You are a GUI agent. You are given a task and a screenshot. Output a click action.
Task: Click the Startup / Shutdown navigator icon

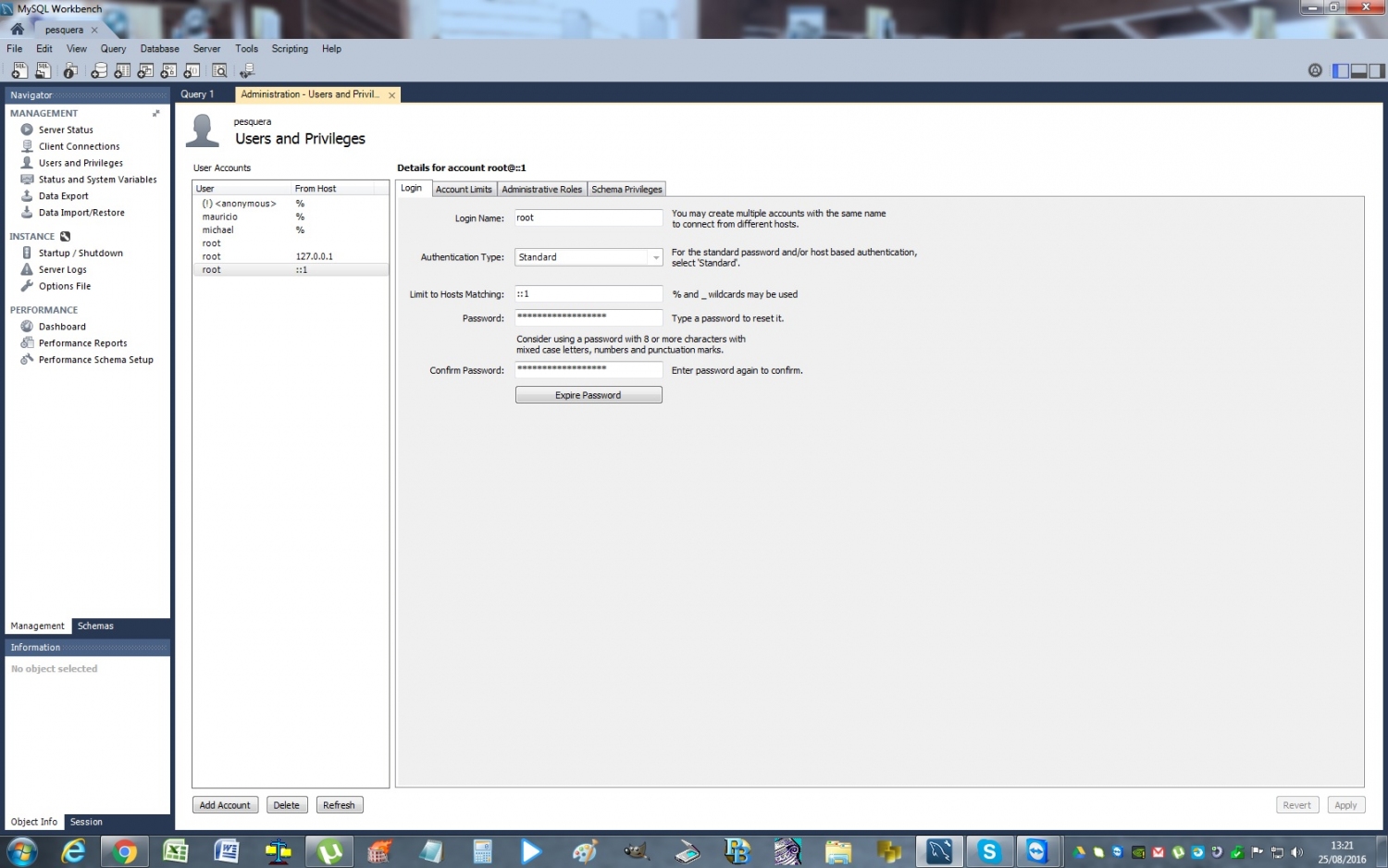pos(27,253)
